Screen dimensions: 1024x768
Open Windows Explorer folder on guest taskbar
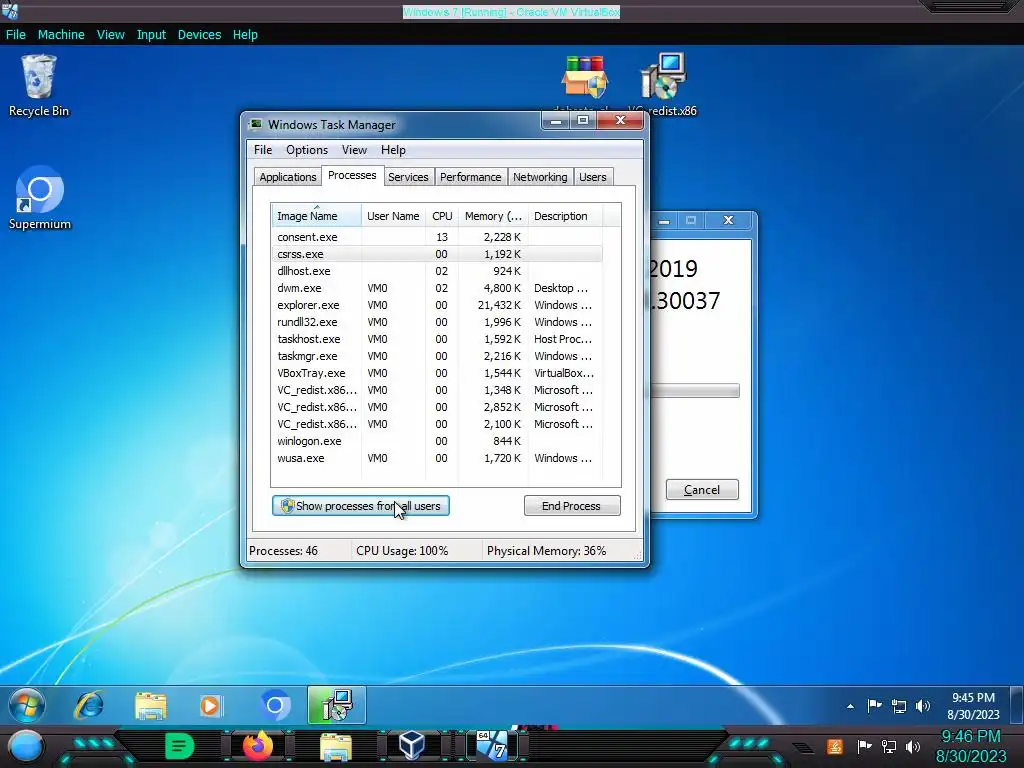pyautogui.click(x=151, y=705)
